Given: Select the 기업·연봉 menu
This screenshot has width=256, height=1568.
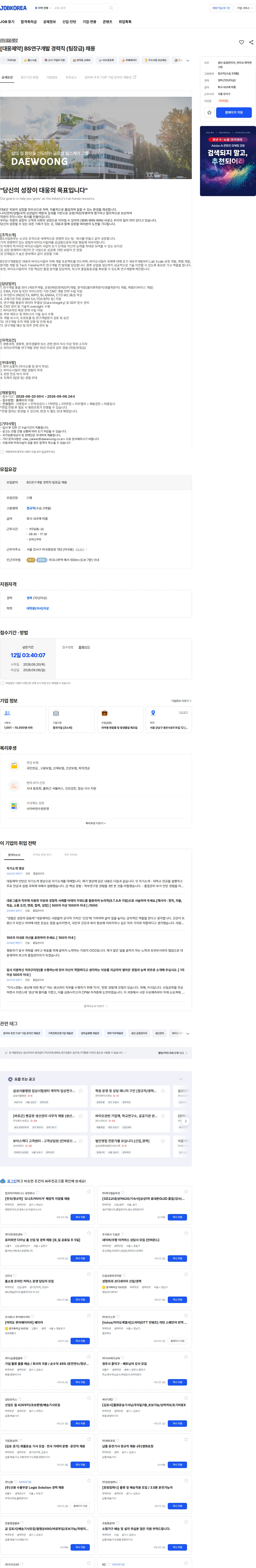Looking at the screenshot, I should (x=89, y=22).
